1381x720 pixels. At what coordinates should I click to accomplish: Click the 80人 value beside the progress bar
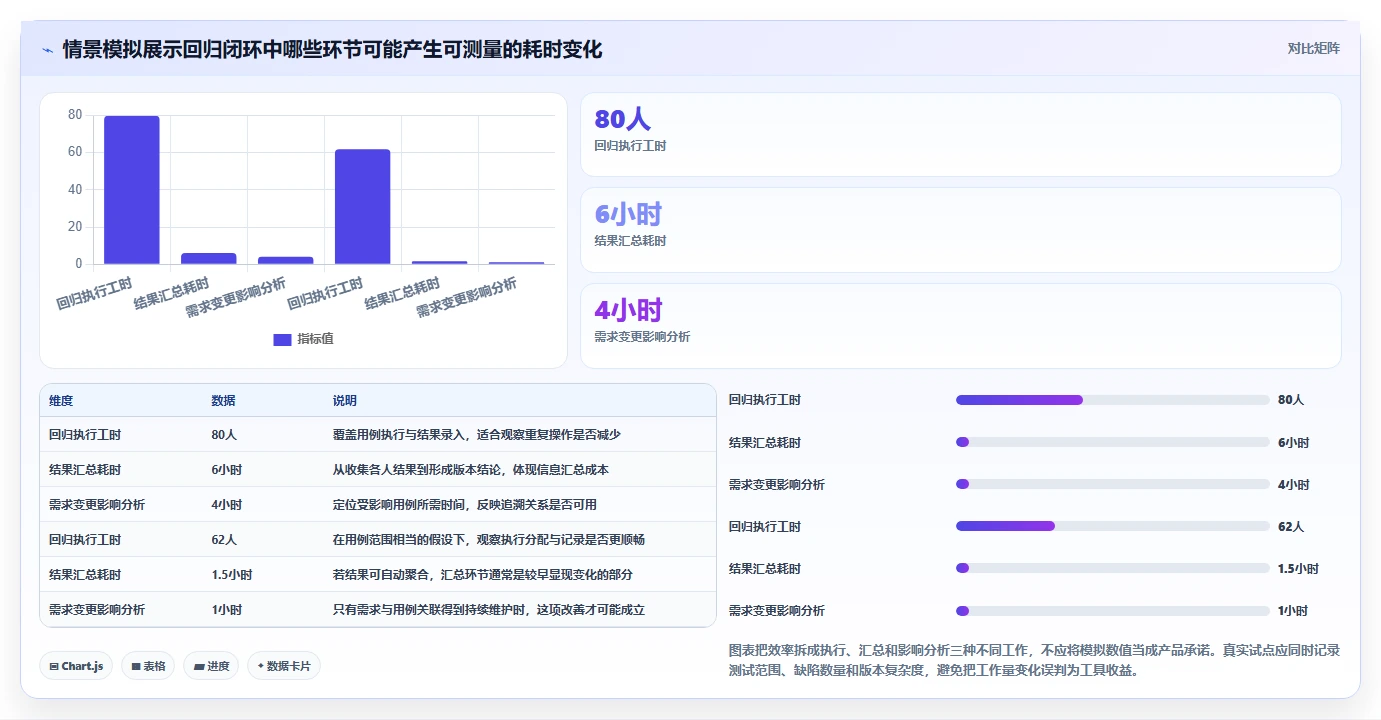click(1291, 400)
